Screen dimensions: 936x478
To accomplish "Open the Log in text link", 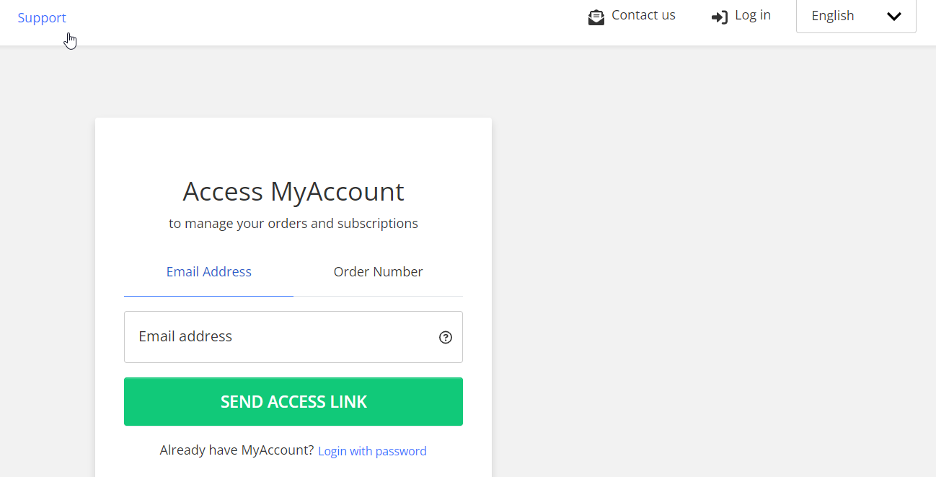I will tap(752, 16).
